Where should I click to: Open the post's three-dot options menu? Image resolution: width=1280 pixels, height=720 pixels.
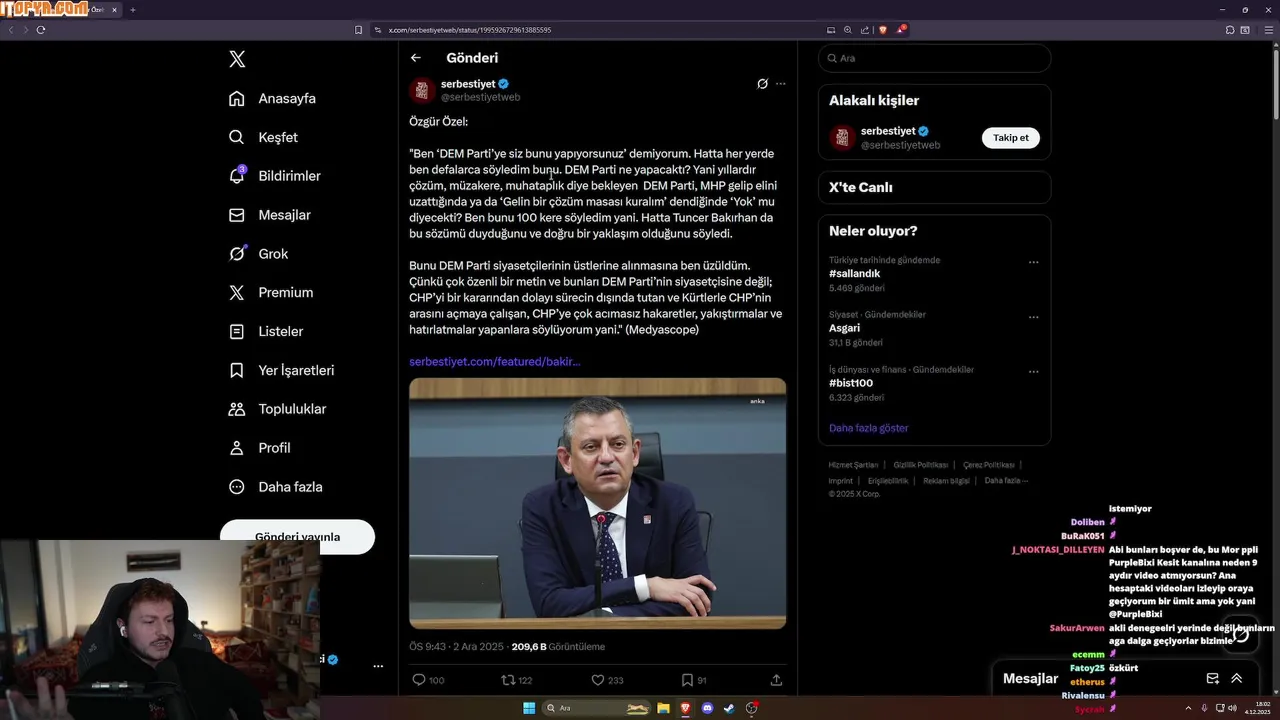[x=781, y=84]
